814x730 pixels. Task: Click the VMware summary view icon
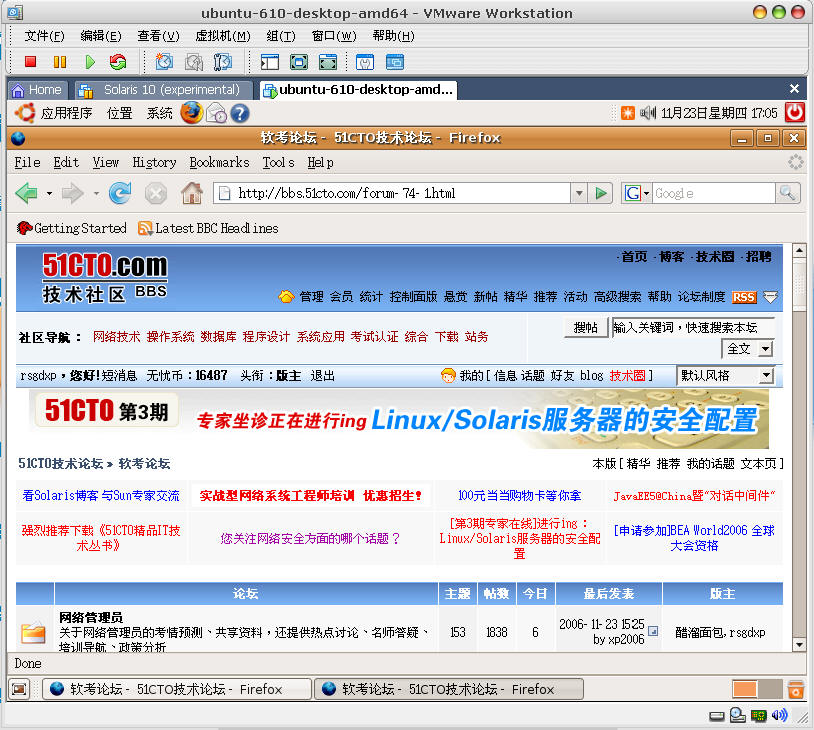(365, 62)
